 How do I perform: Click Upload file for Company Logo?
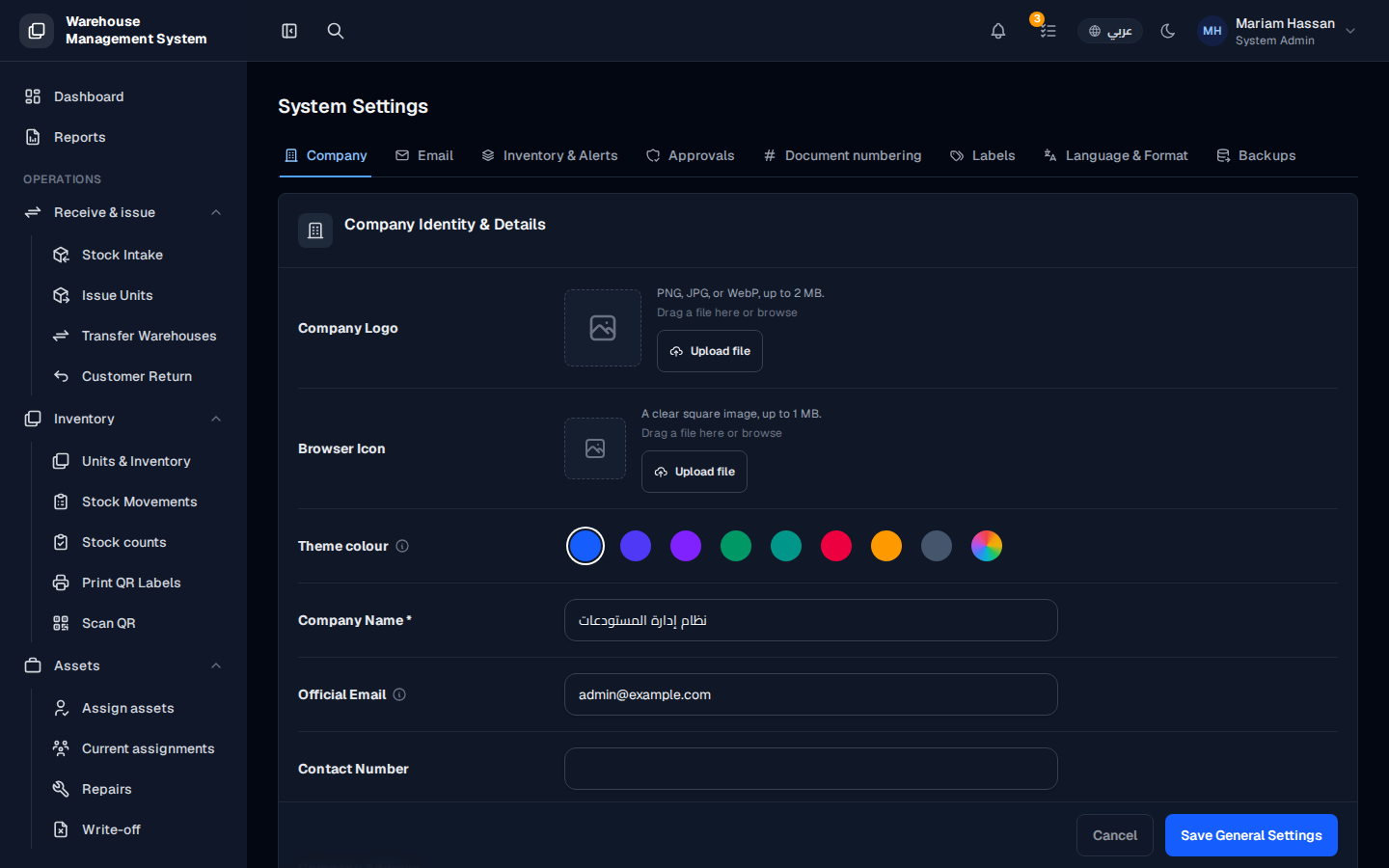710,351
